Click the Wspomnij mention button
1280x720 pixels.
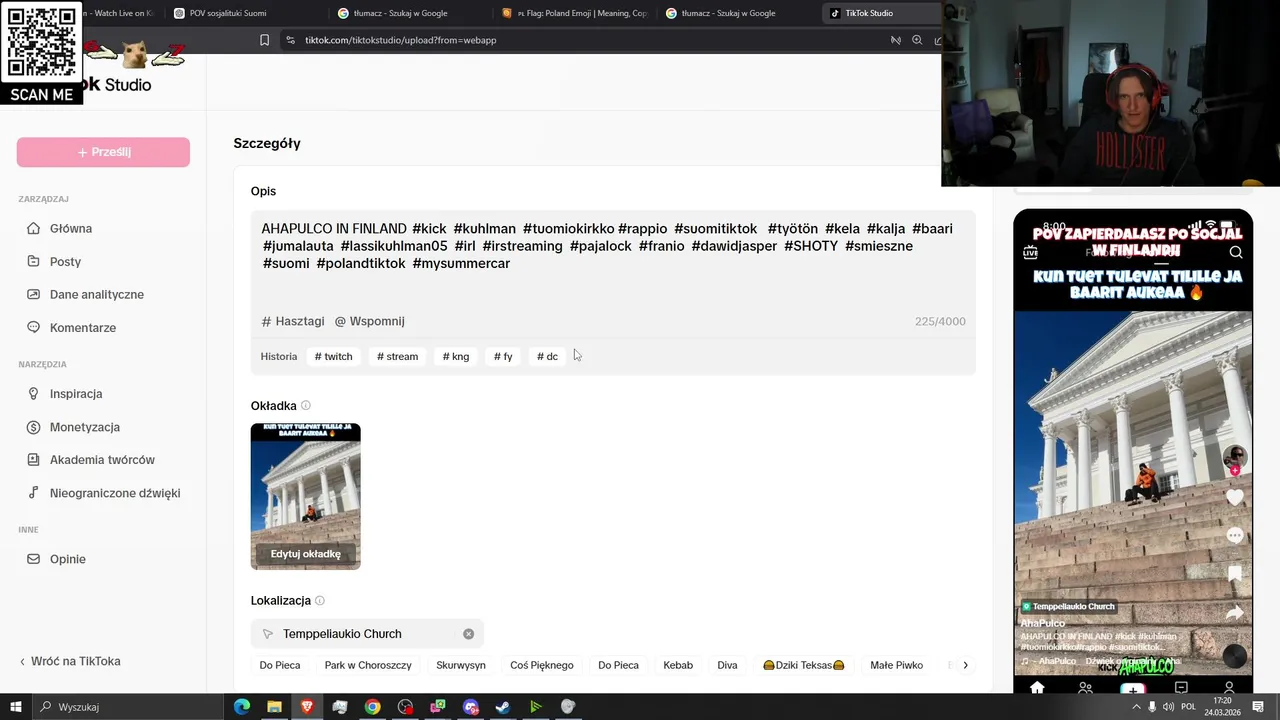pos(369,321)
